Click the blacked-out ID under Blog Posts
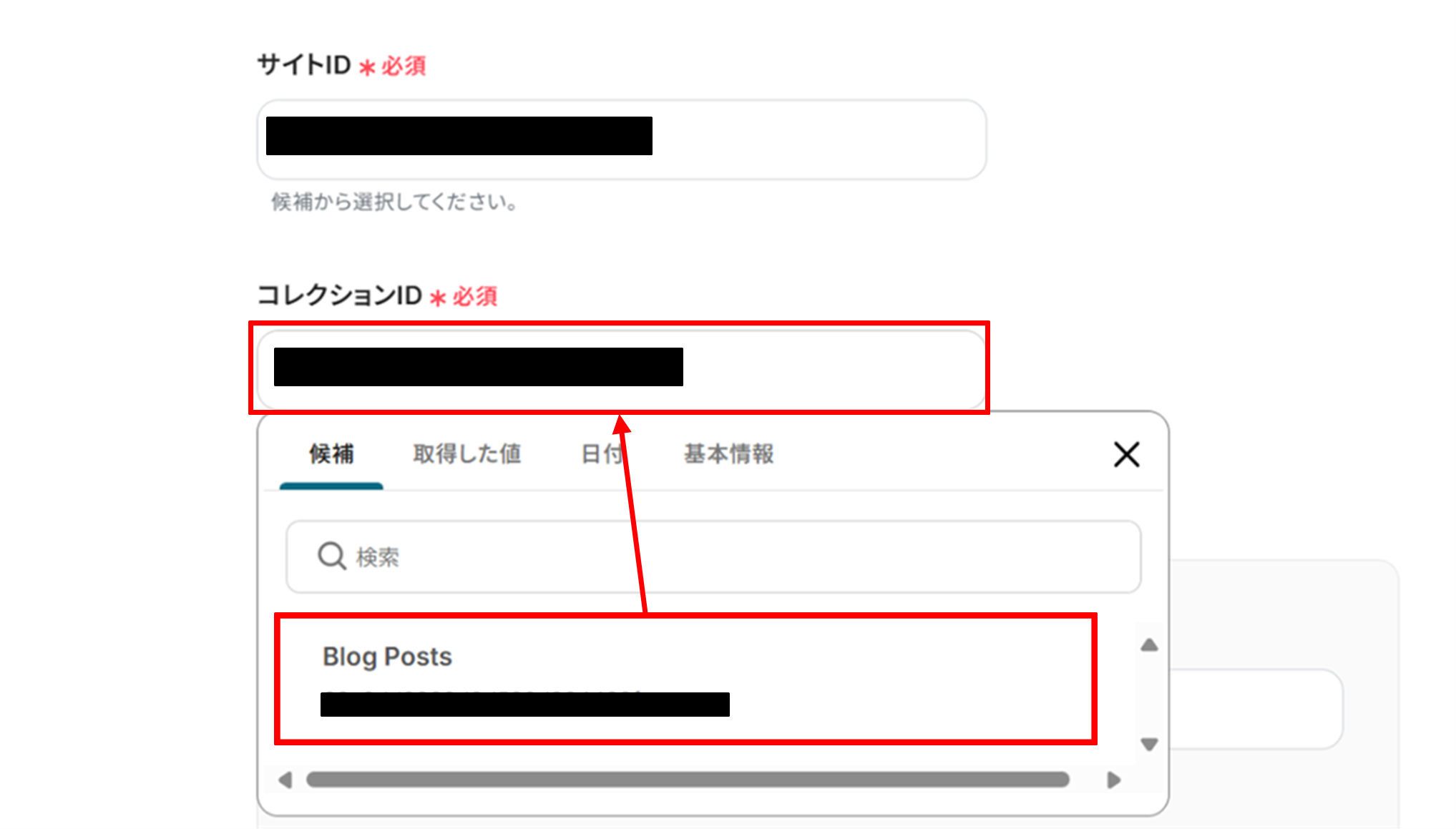 (x=524, y=704)
